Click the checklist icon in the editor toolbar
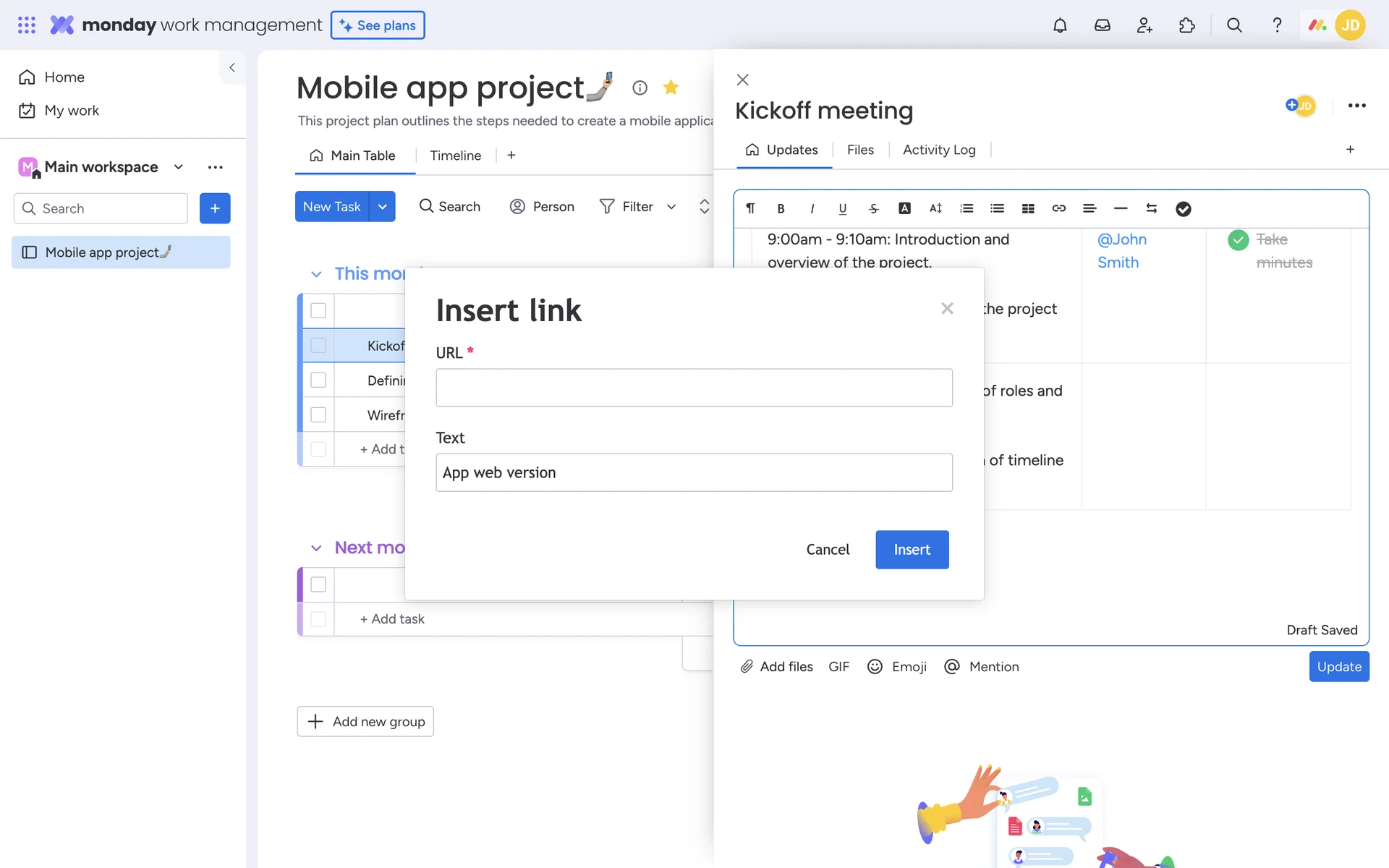 pos(1183,208)
